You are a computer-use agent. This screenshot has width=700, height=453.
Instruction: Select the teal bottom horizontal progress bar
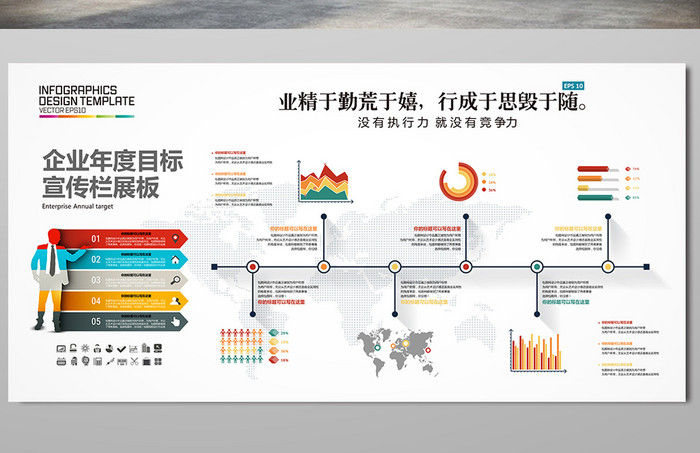coord(598,198)
